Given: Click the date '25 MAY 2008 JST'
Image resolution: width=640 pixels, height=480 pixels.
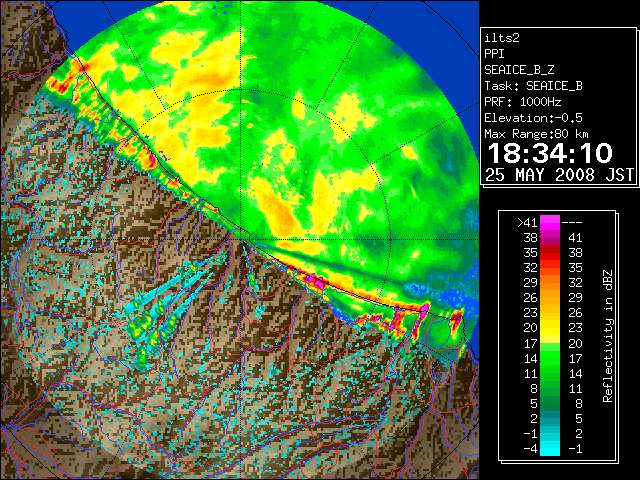Looking at the screenshot, I should (559, 175).
